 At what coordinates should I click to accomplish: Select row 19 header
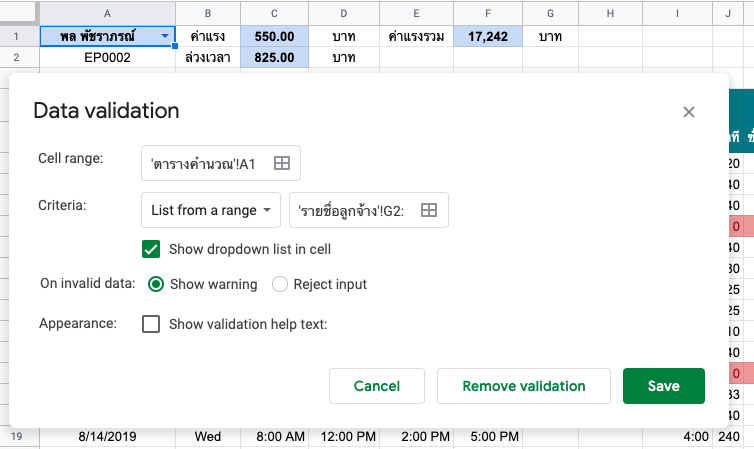[x=16, y=437]
